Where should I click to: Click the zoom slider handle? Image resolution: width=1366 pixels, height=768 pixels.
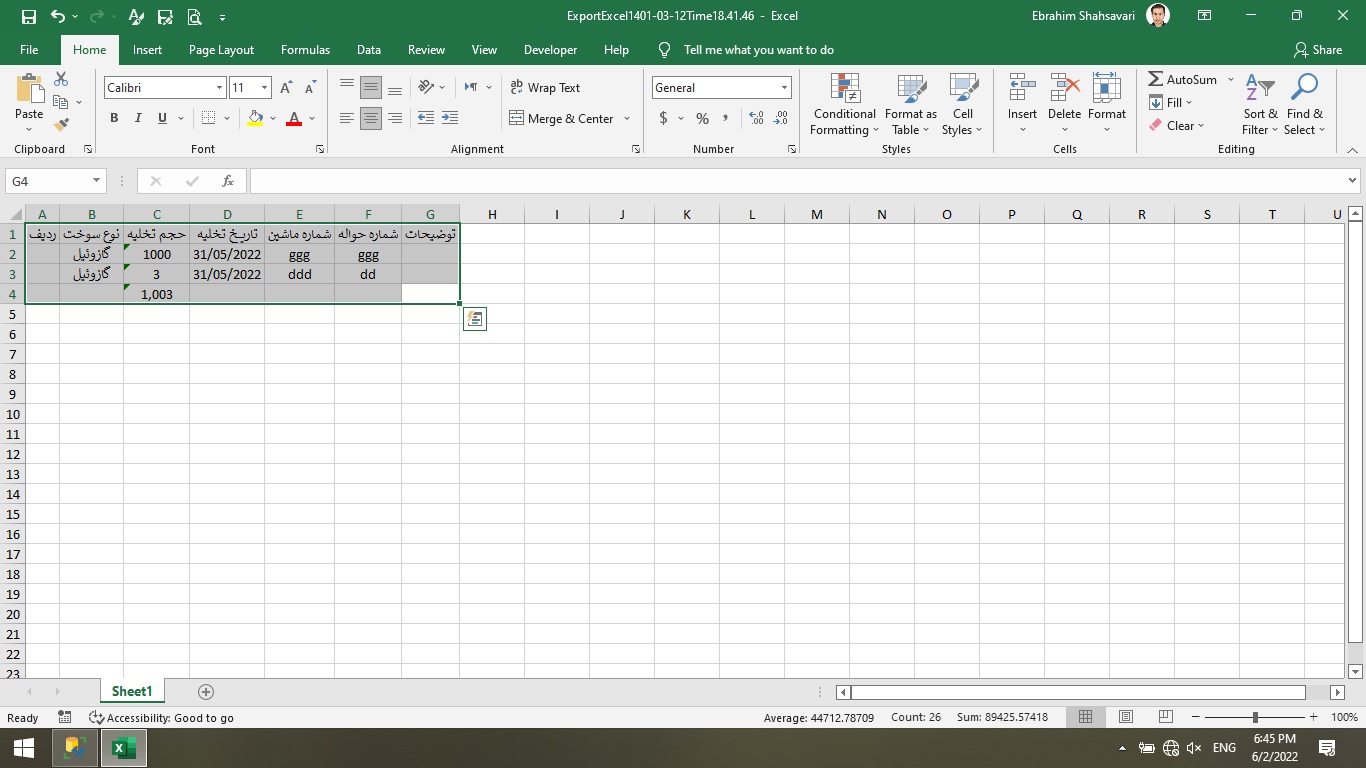(x=1255, y=718)
